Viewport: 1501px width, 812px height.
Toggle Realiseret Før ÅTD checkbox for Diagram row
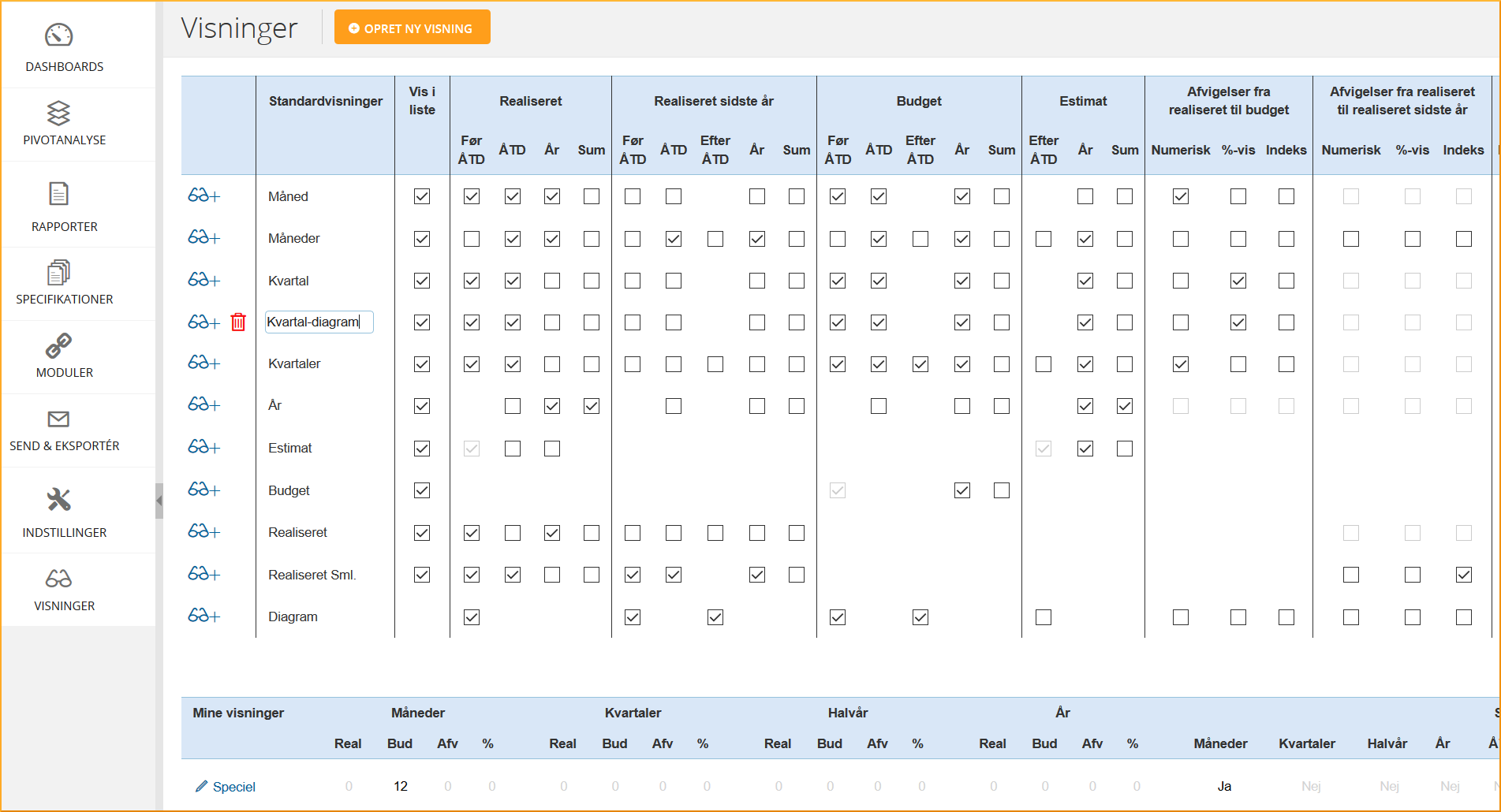pyautogui.click(x=472, y=617)
